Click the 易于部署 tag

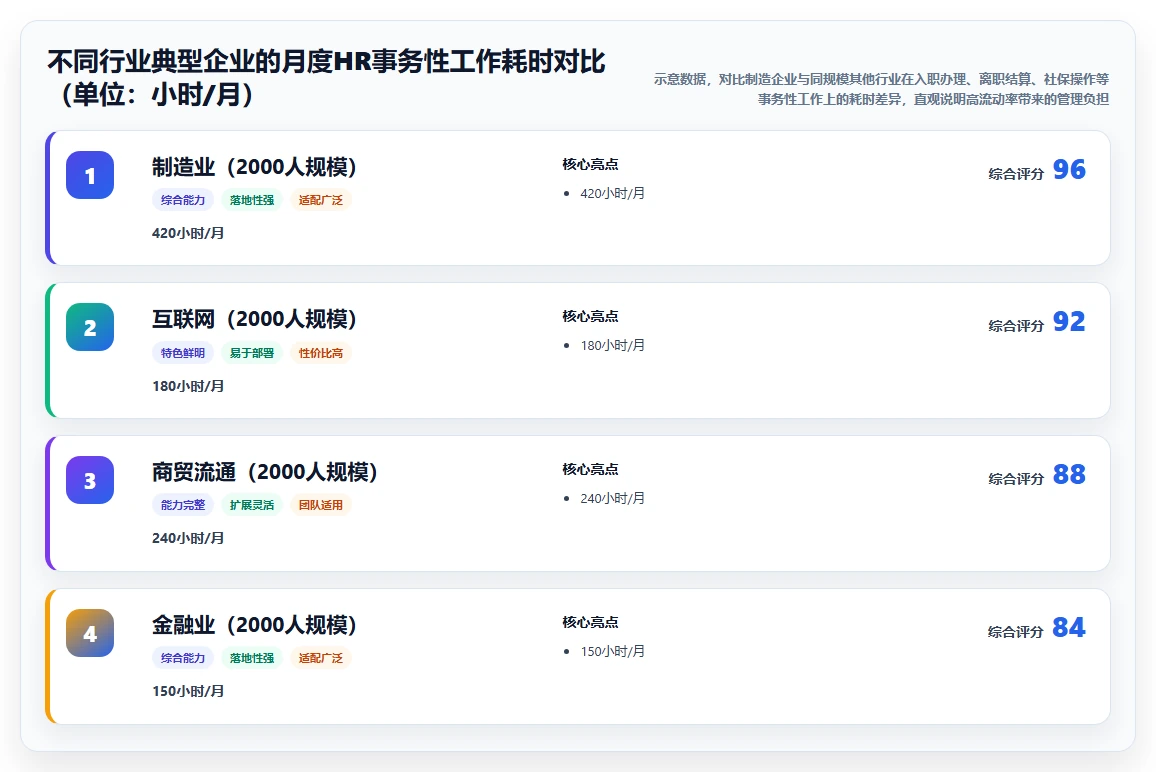[251, 353]
